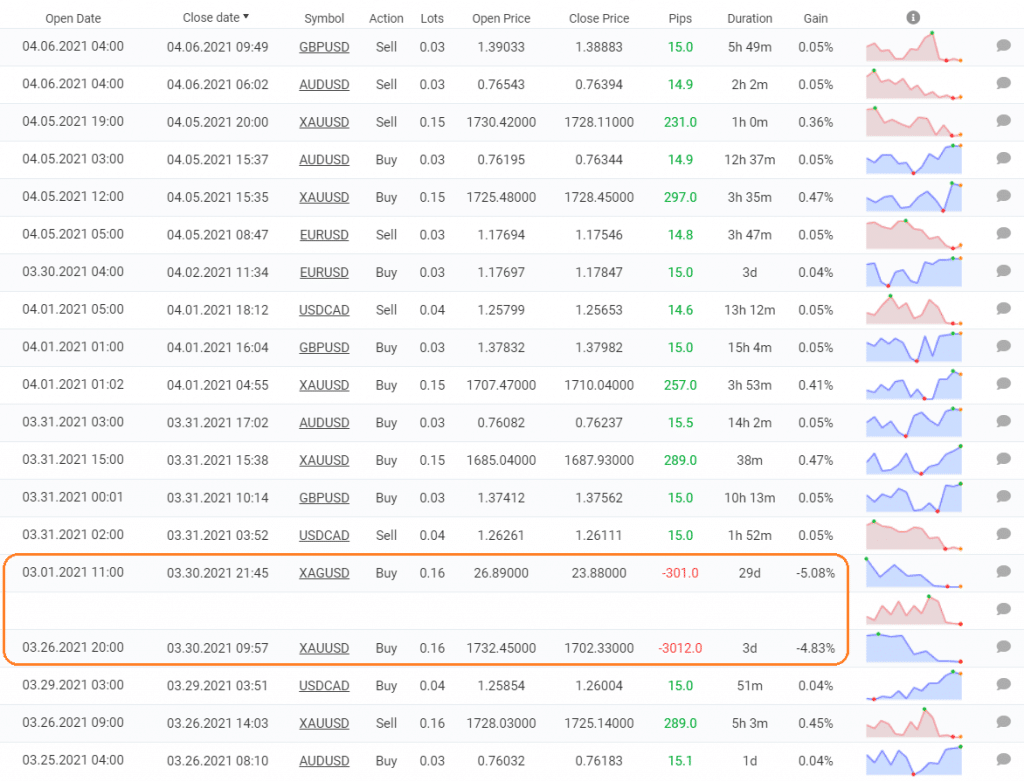
Task: Open GBPUSD link with open price 1.39033
Action: tap(324, 47)
